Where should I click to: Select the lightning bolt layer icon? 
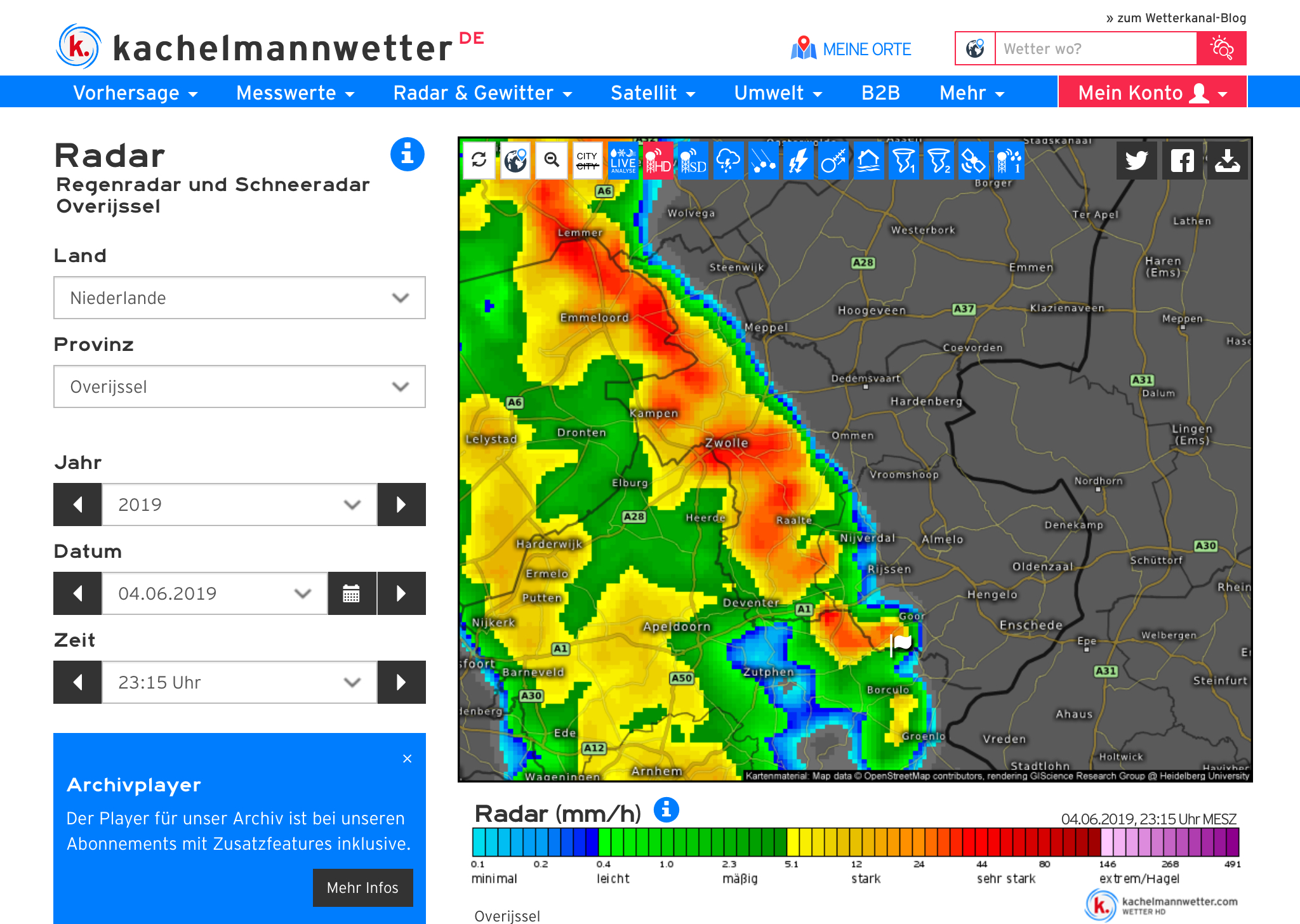(x=798, y=160)
